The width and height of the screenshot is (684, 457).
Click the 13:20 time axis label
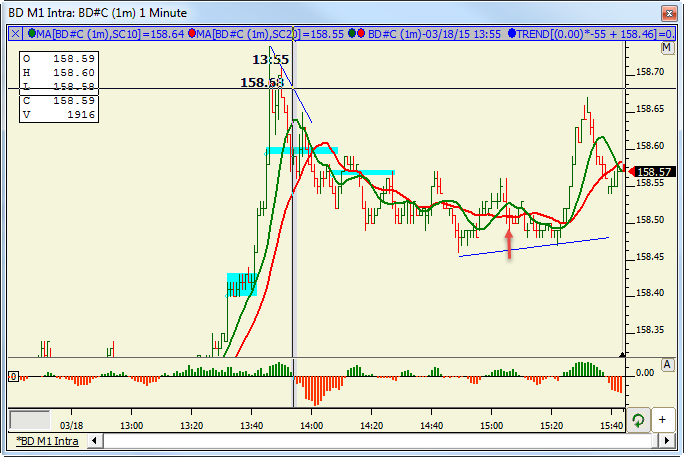click(x=192, y=425)
